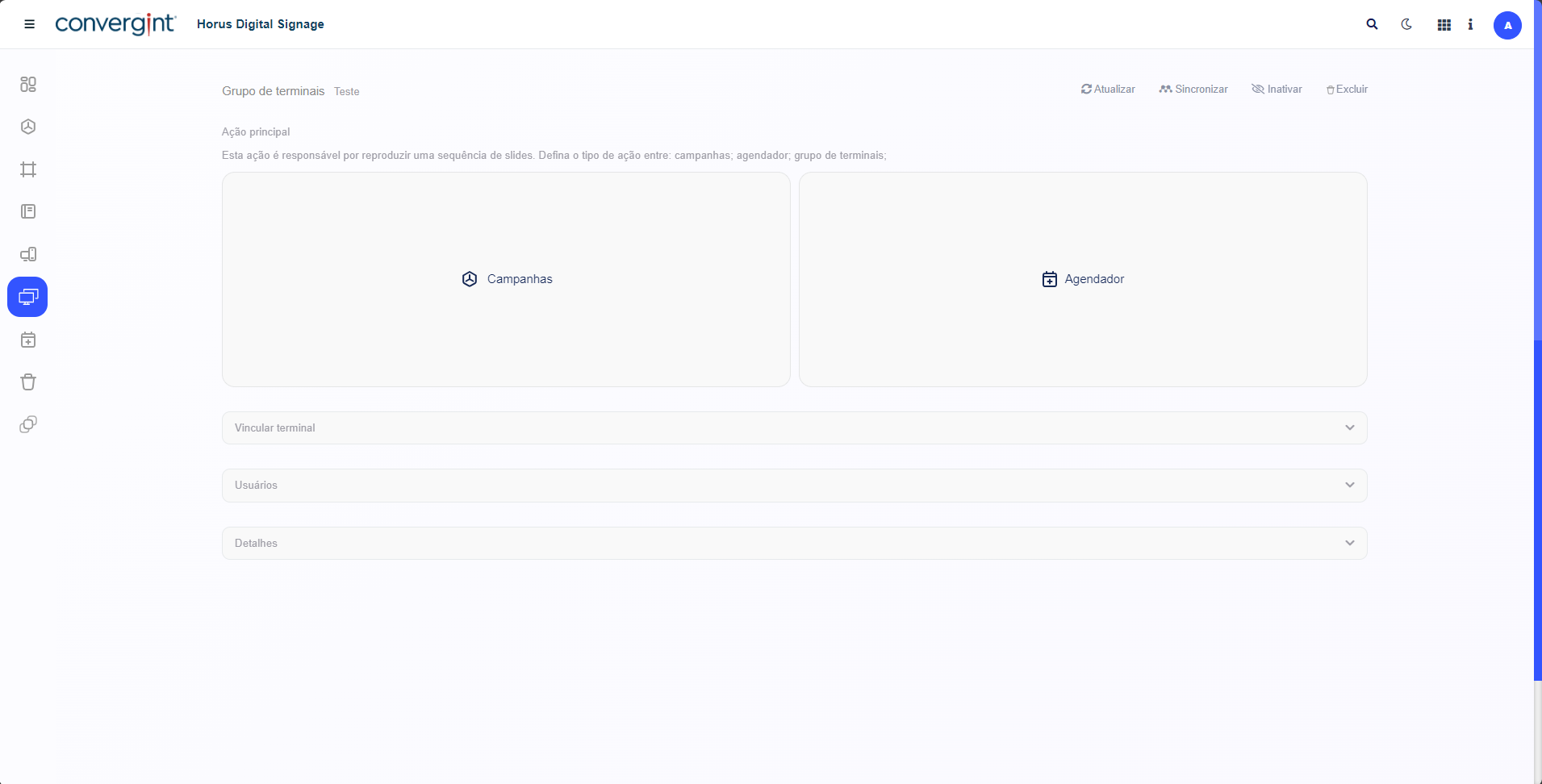Click the search magnifier icon
This screenshot has width=1542, height=784.
(x=1372, y=24)
